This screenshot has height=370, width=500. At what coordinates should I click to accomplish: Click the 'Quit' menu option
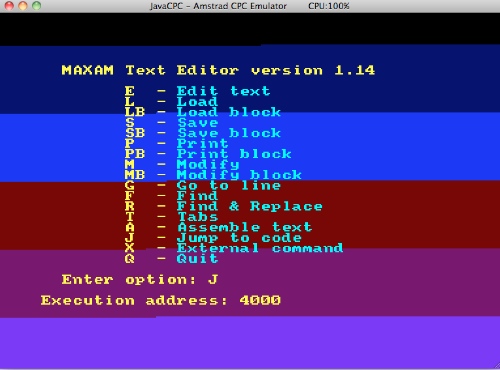(197, 258)
